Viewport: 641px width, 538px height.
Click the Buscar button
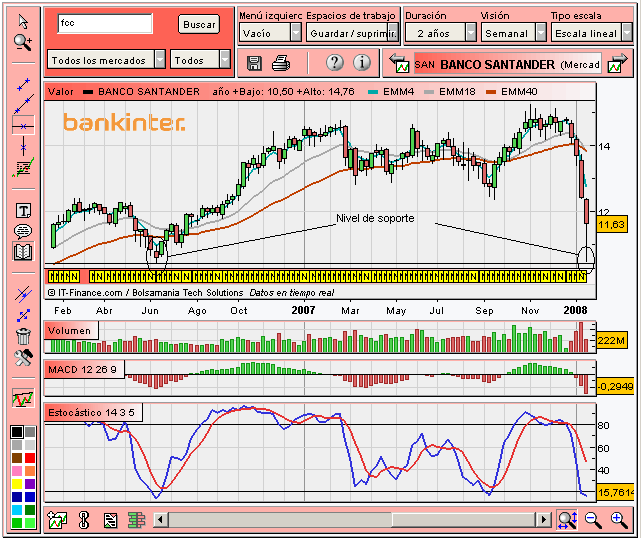(199, 24)
